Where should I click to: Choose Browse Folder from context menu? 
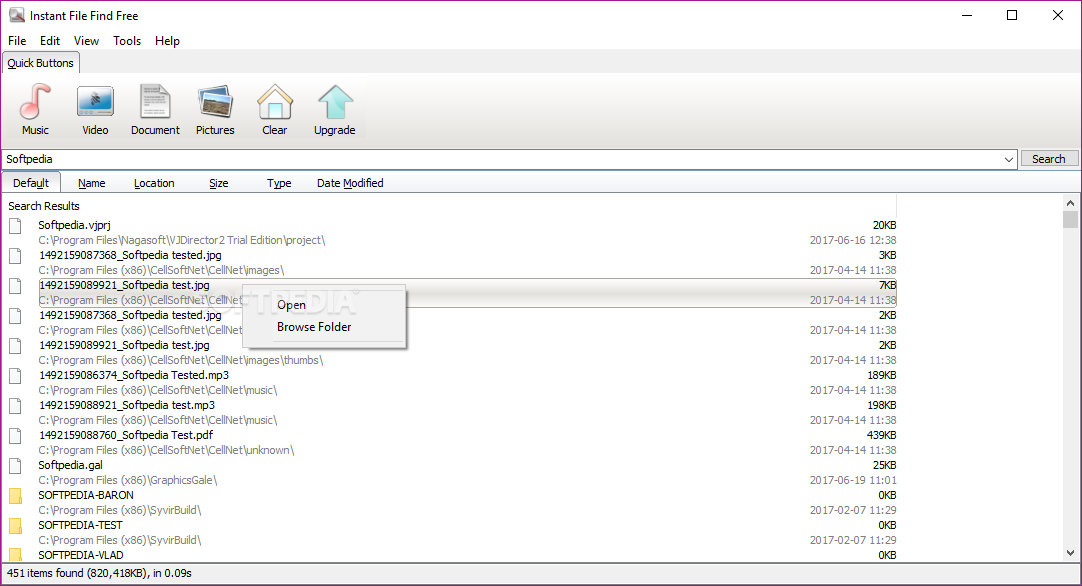pyautogui.click(x=314, y=327)
